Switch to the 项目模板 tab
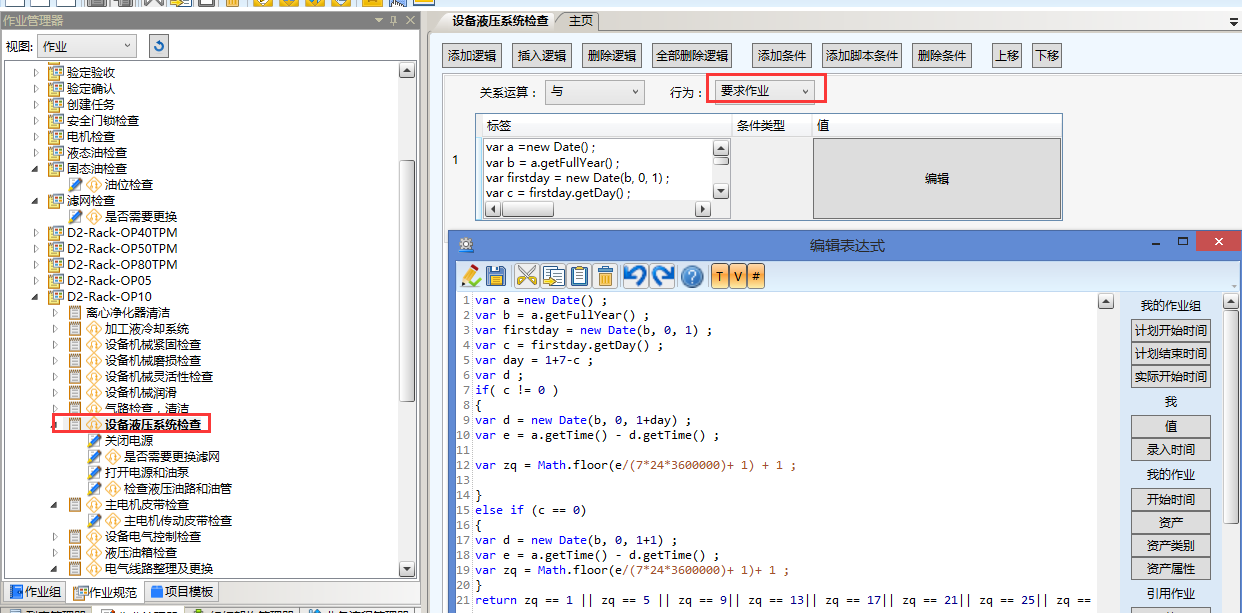 point(181,592)
